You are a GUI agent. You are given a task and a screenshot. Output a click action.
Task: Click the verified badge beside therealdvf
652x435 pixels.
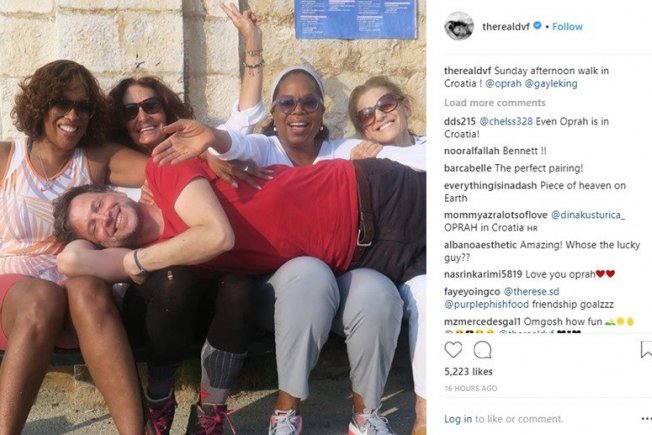(x=537, y=26)
